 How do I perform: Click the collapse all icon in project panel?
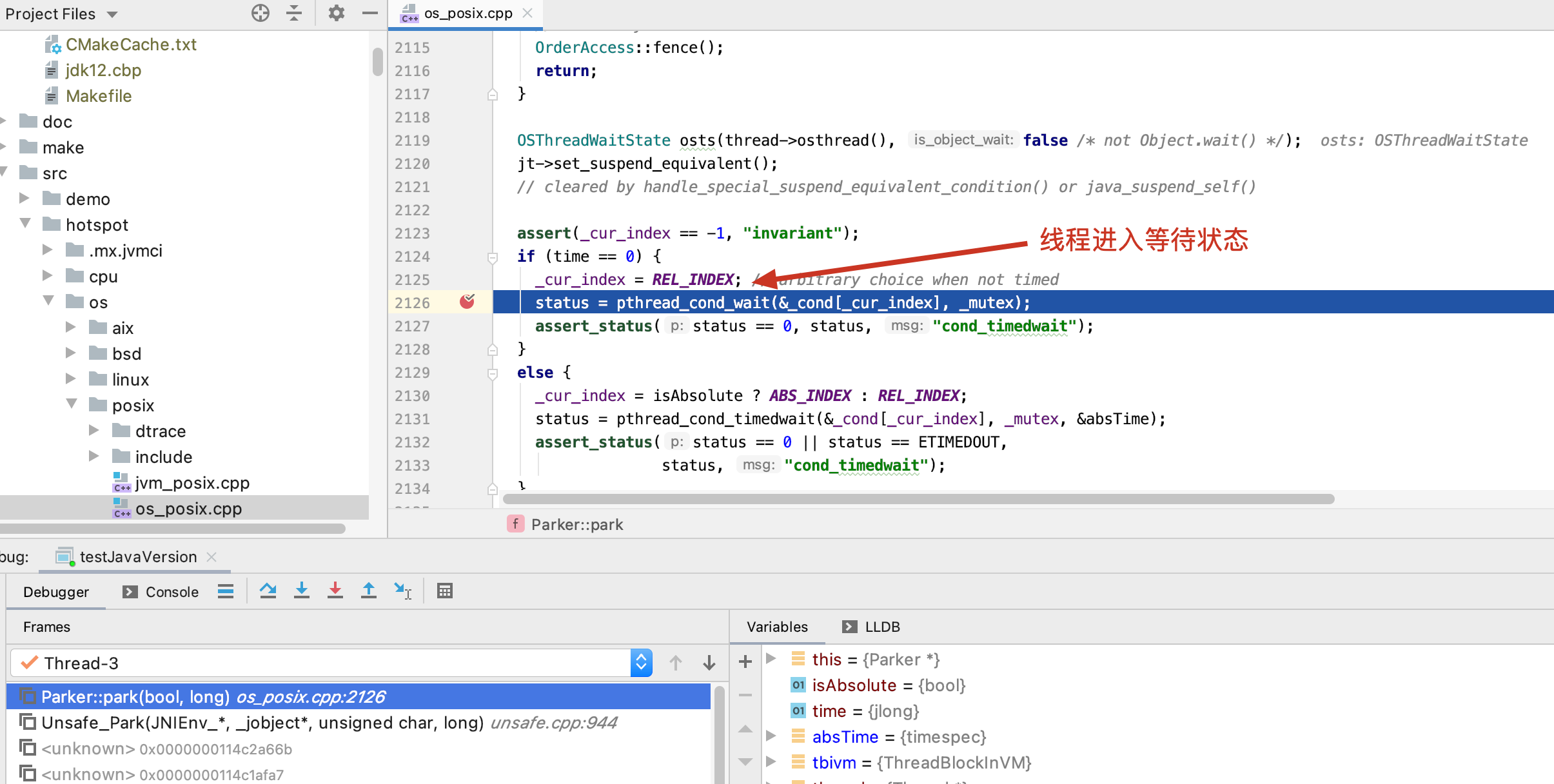(294, 13)
